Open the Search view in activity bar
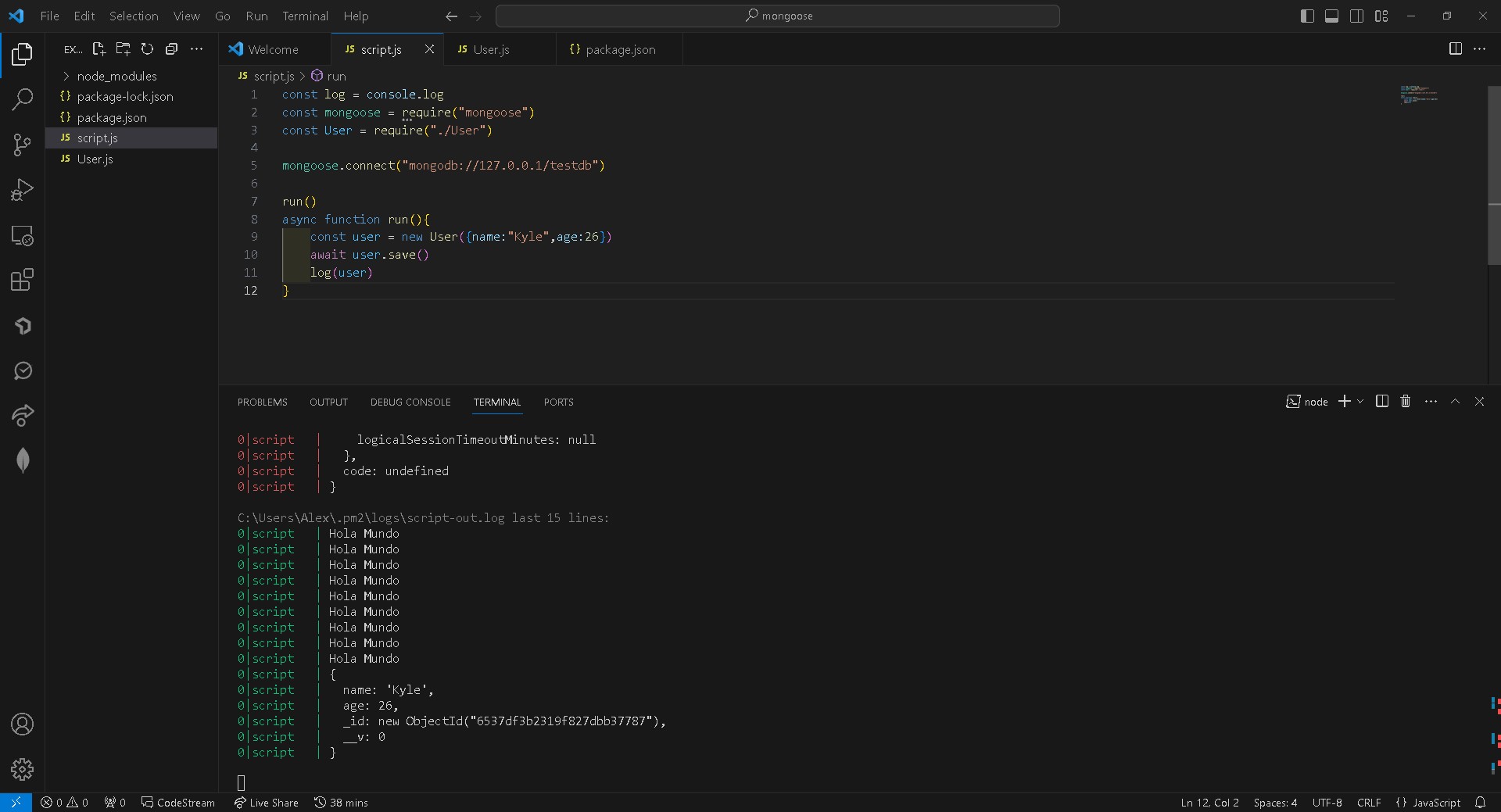 [x=22, y=99]
